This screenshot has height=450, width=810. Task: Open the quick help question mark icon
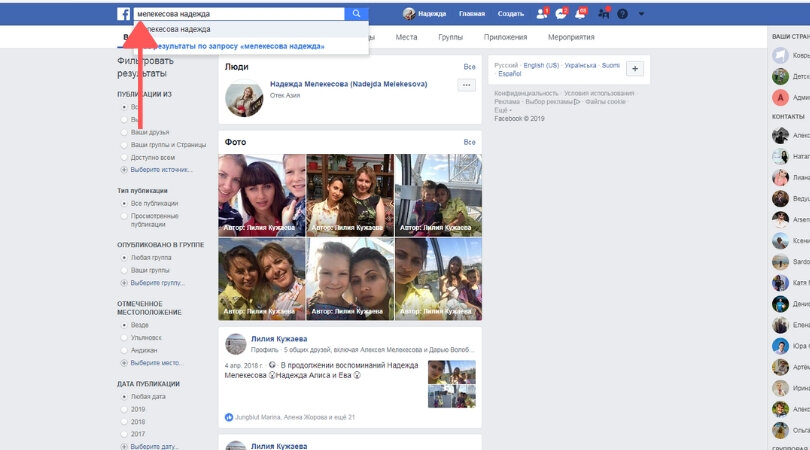coord(622,14)
